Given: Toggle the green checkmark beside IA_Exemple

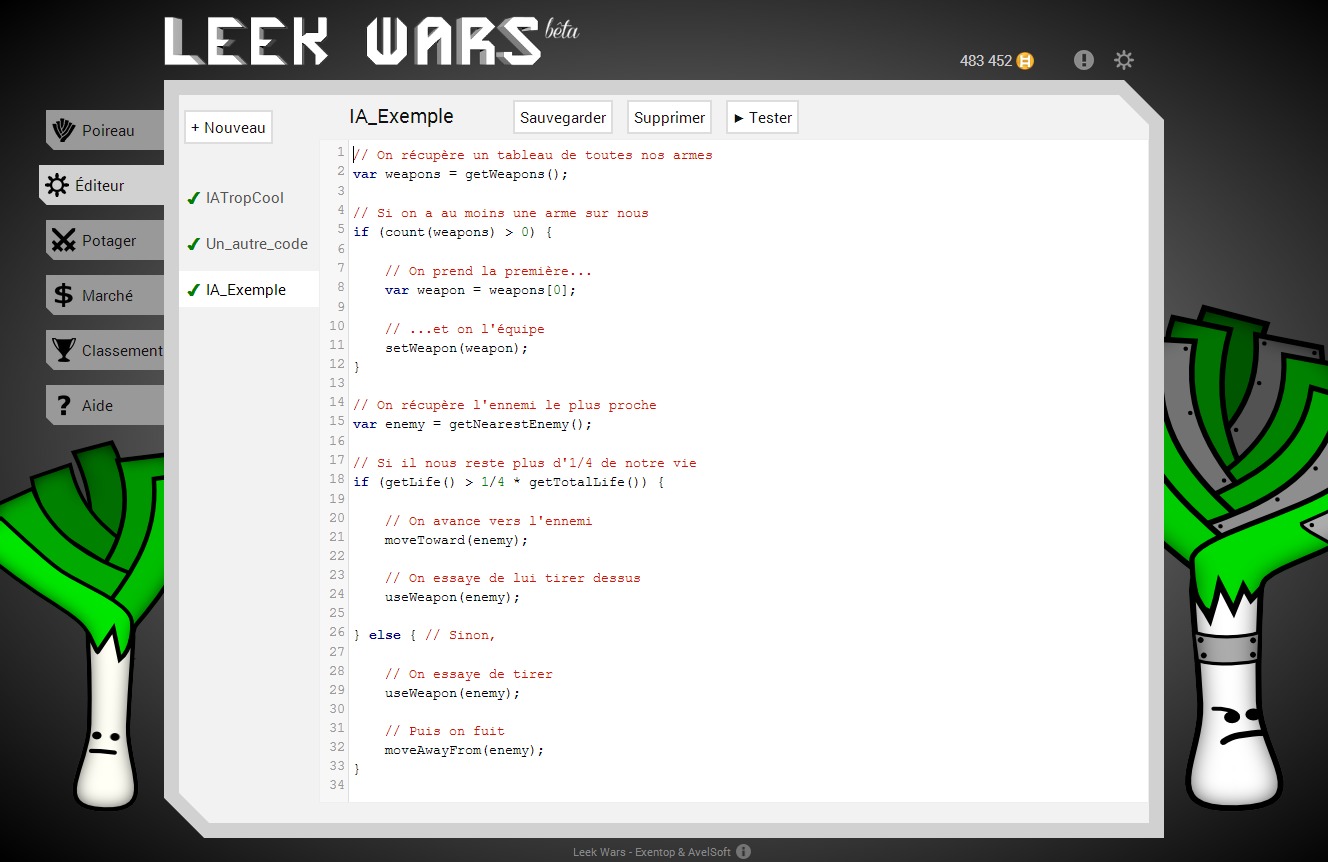Looking at the screenshot, I should click(x=193, y=290).
